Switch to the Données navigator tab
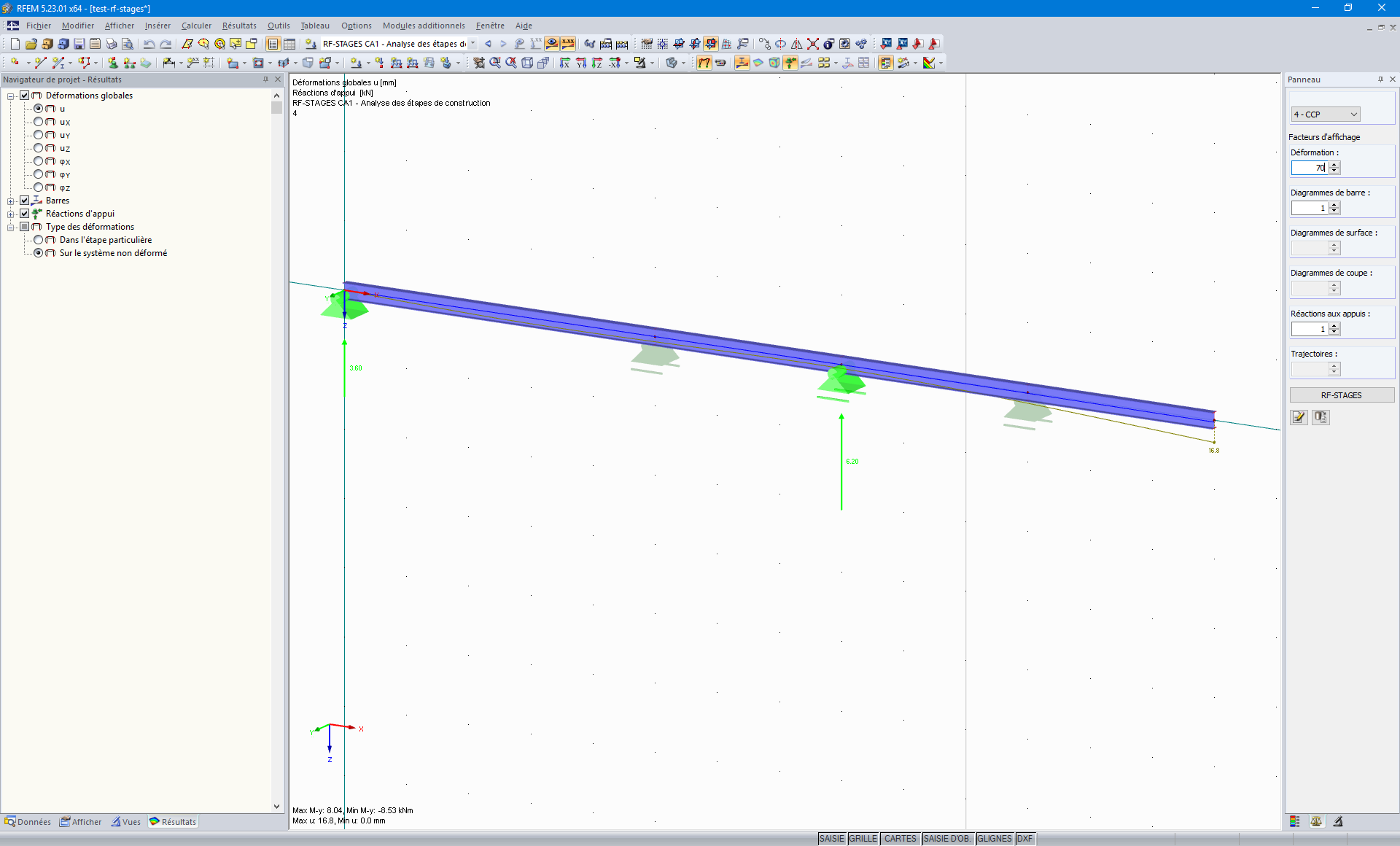Viewport: 1400px width, 846px height. point(28,822)
